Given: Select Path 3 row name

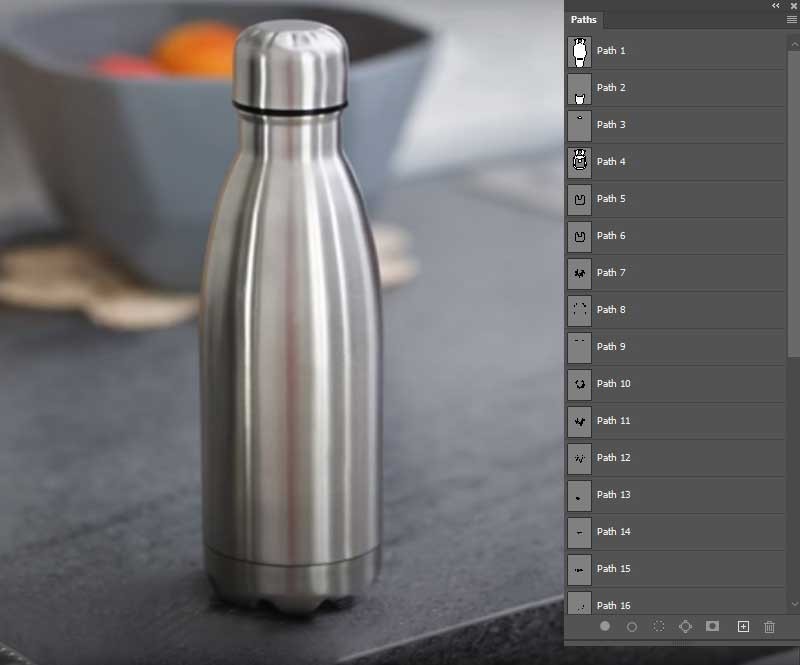Looking at the screenshot, I should click(x=611, y=125).
